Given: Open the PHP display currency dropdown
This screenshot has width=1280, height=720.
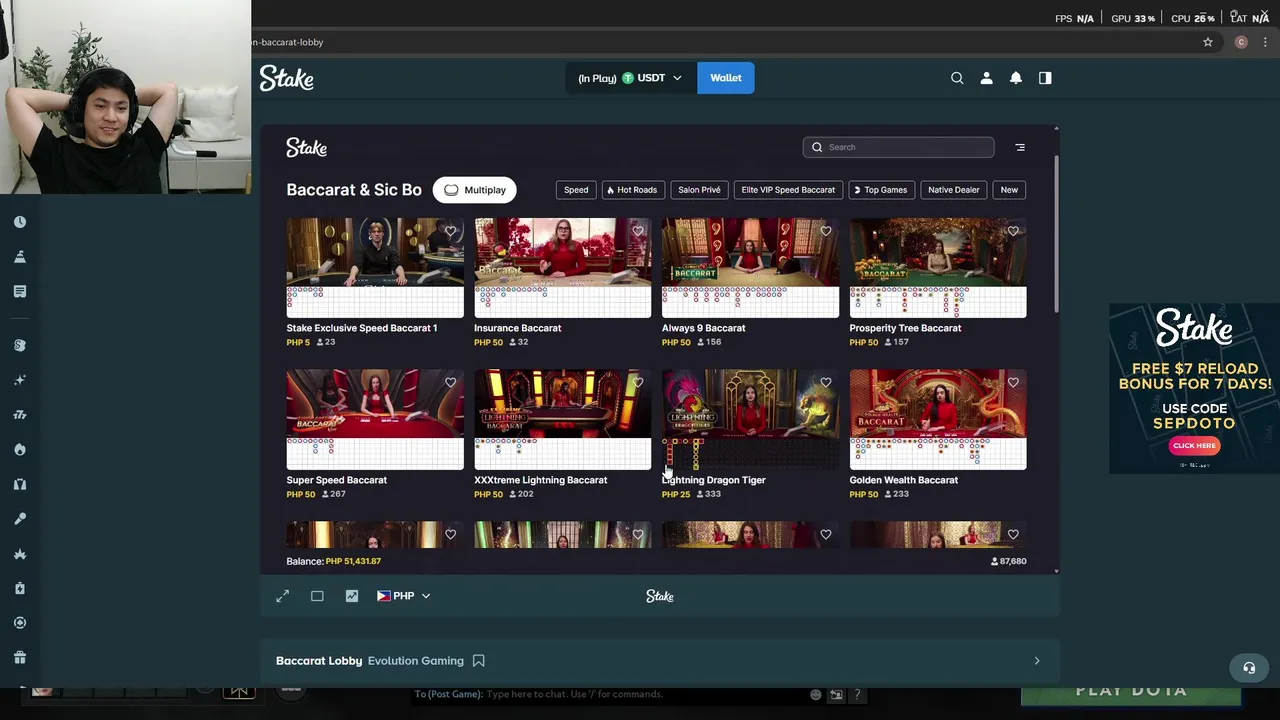Looking at the screenshot, I should point(404,596).
